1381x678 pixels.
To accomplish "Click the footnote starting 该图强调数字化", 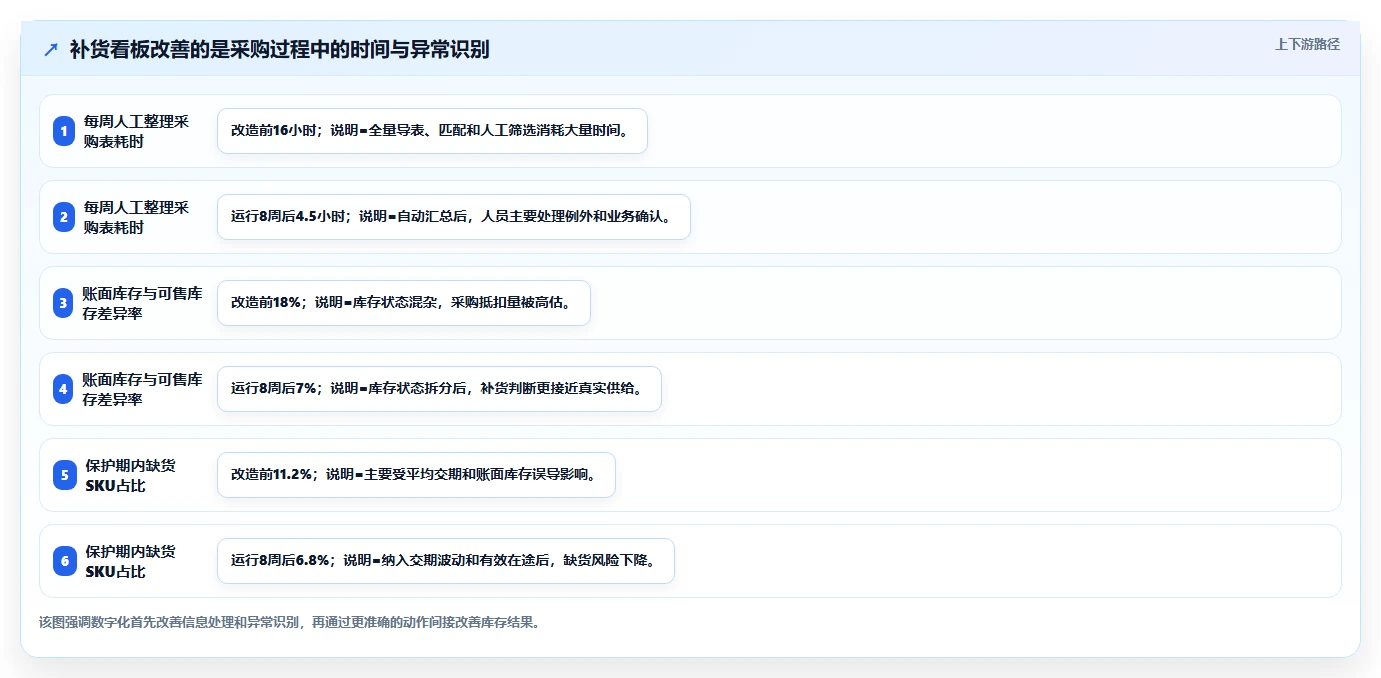I will click(x=290, y=622).
